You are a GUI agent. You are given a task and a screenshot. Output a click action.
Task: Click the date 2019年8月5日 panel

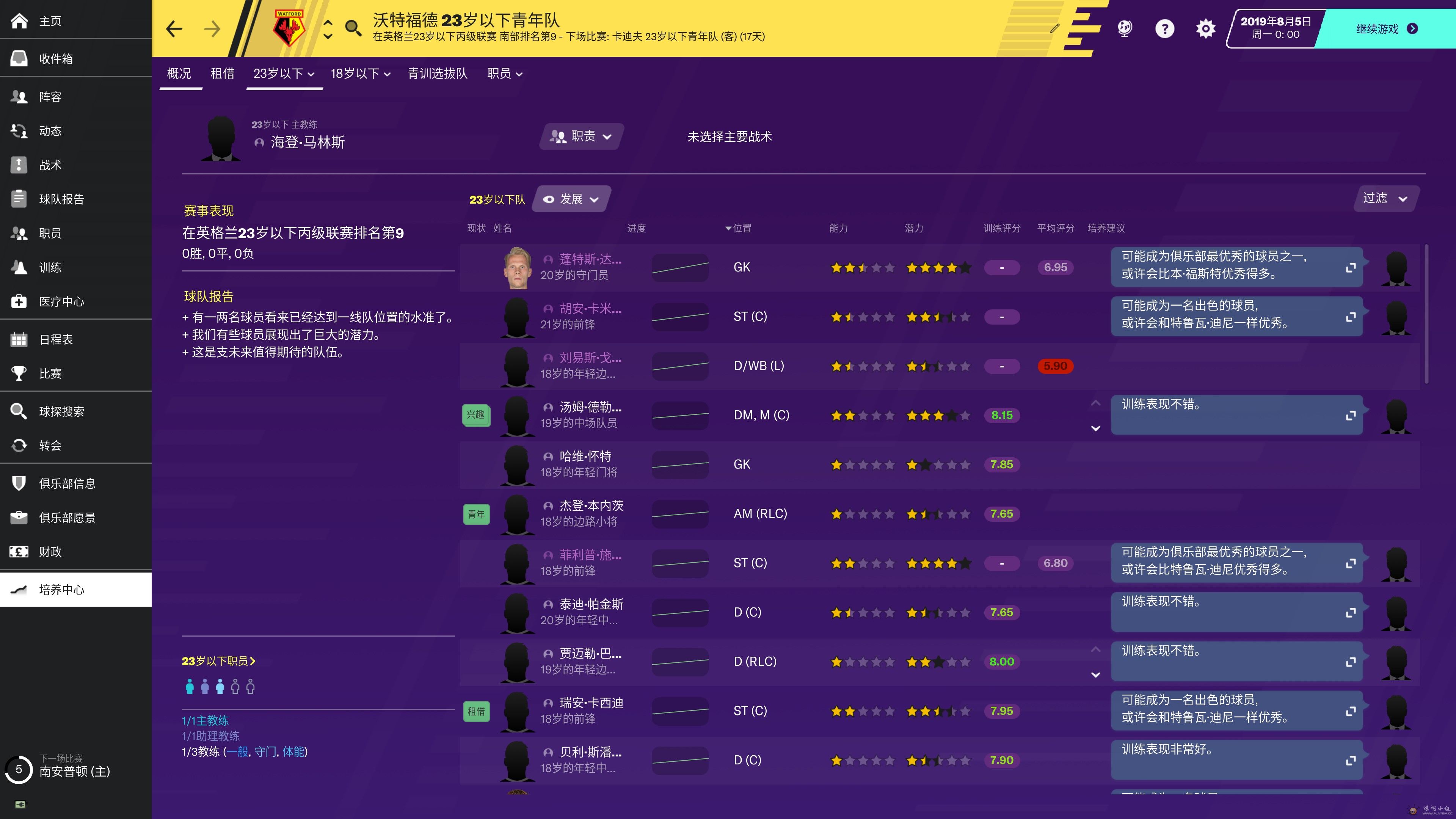point(1275,28)
